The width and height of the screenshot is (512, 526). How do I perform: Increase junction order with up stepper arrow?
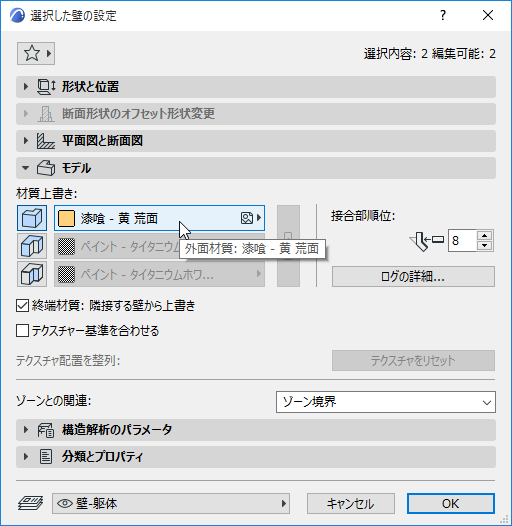[484, 235]
